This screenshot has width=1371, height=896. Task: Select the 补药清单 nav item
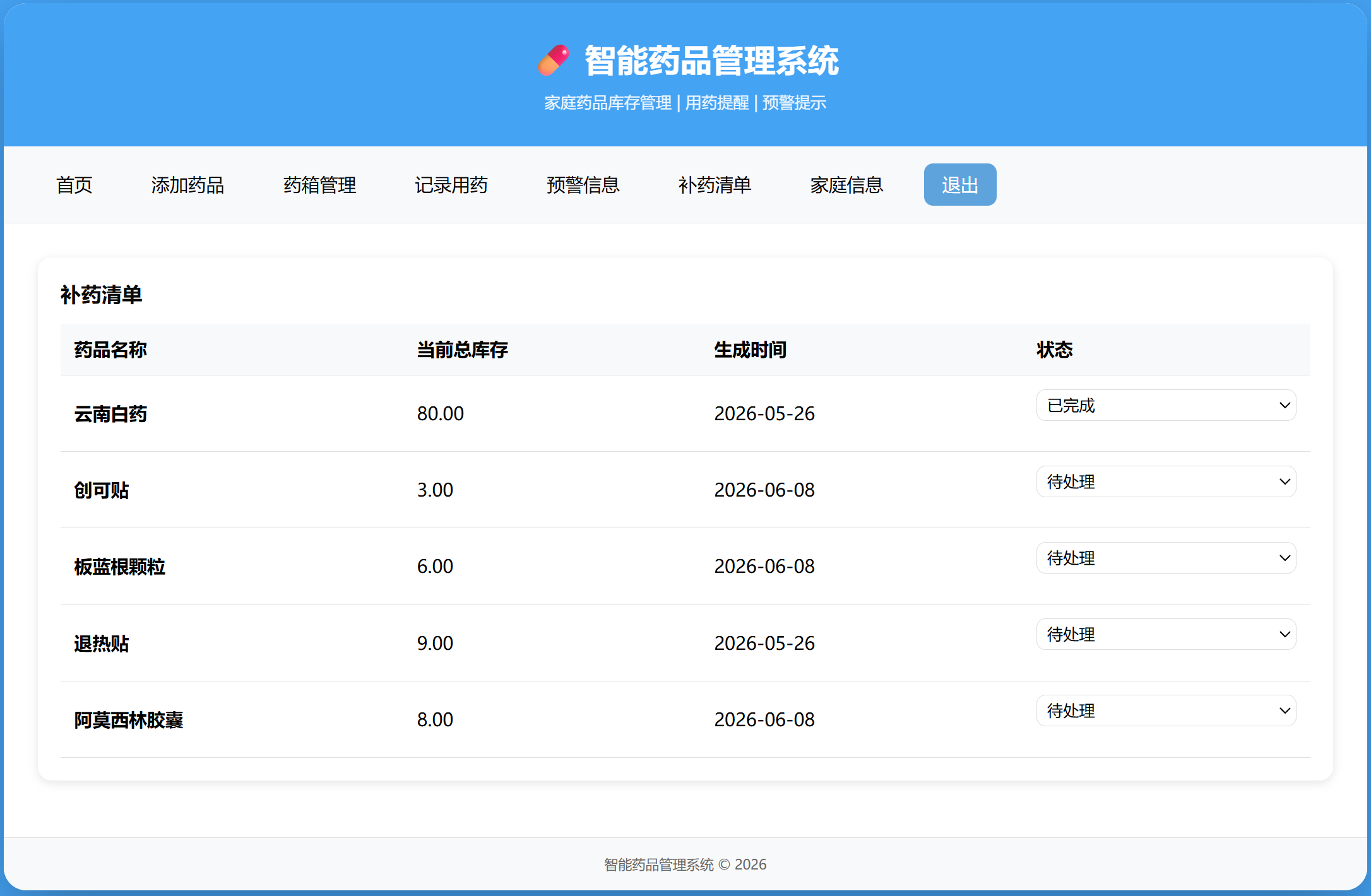pyautogui.click(x=715, y=185)
